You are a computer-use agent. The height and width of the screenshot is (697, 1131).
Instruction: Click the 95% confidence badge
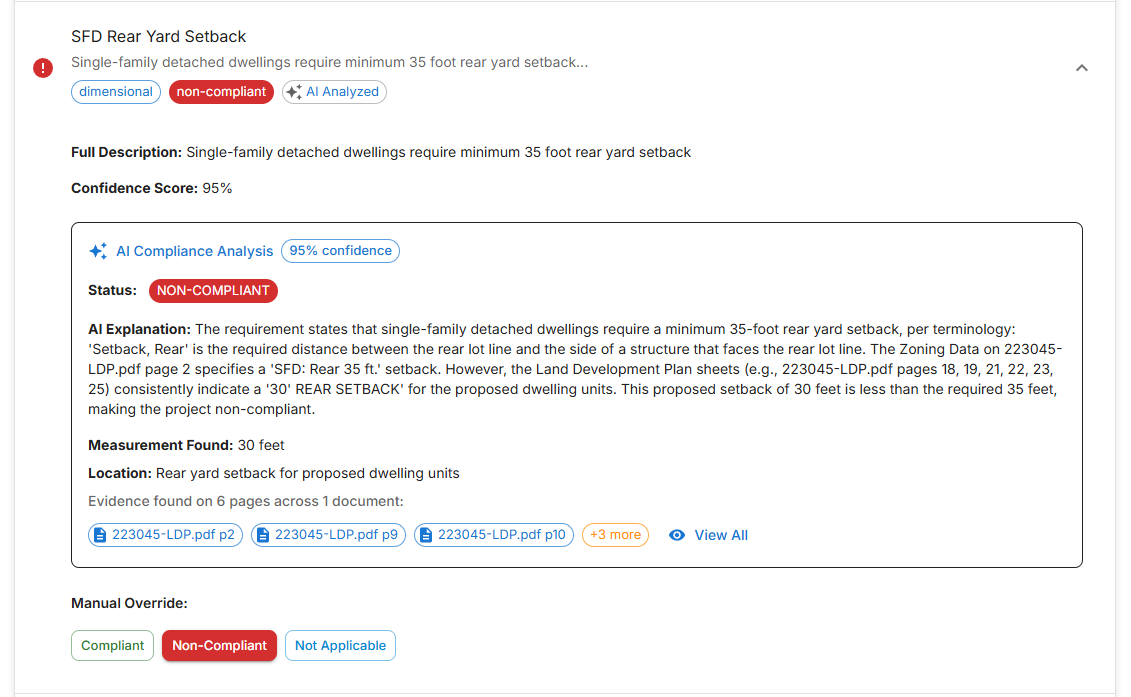(340, 251)
